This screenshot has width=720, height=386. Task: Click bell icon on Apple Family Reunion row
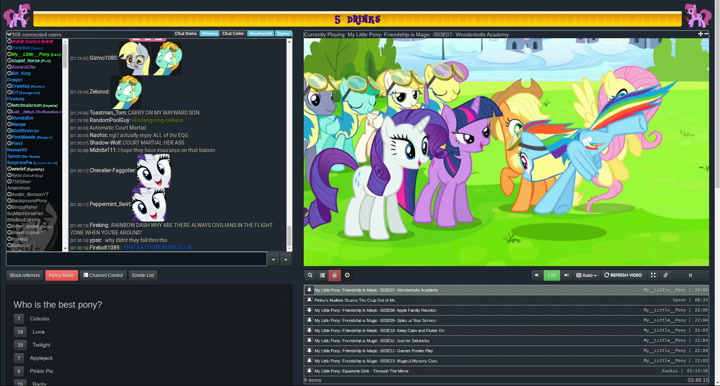tap(309, 310)
